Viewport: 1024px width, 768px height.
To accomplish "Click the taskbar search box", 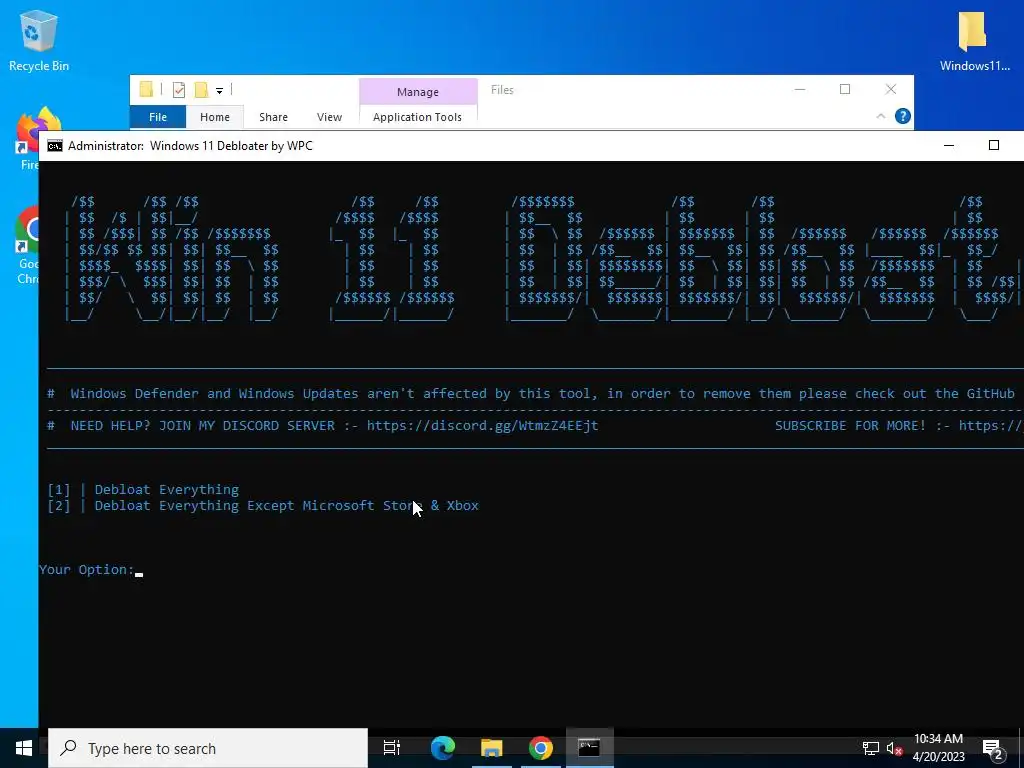I will coord(208,748).
